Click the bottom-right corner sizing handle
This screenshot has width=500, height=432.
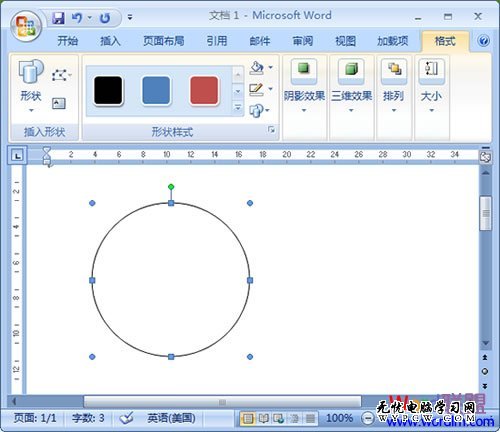[x=250, y=357]
